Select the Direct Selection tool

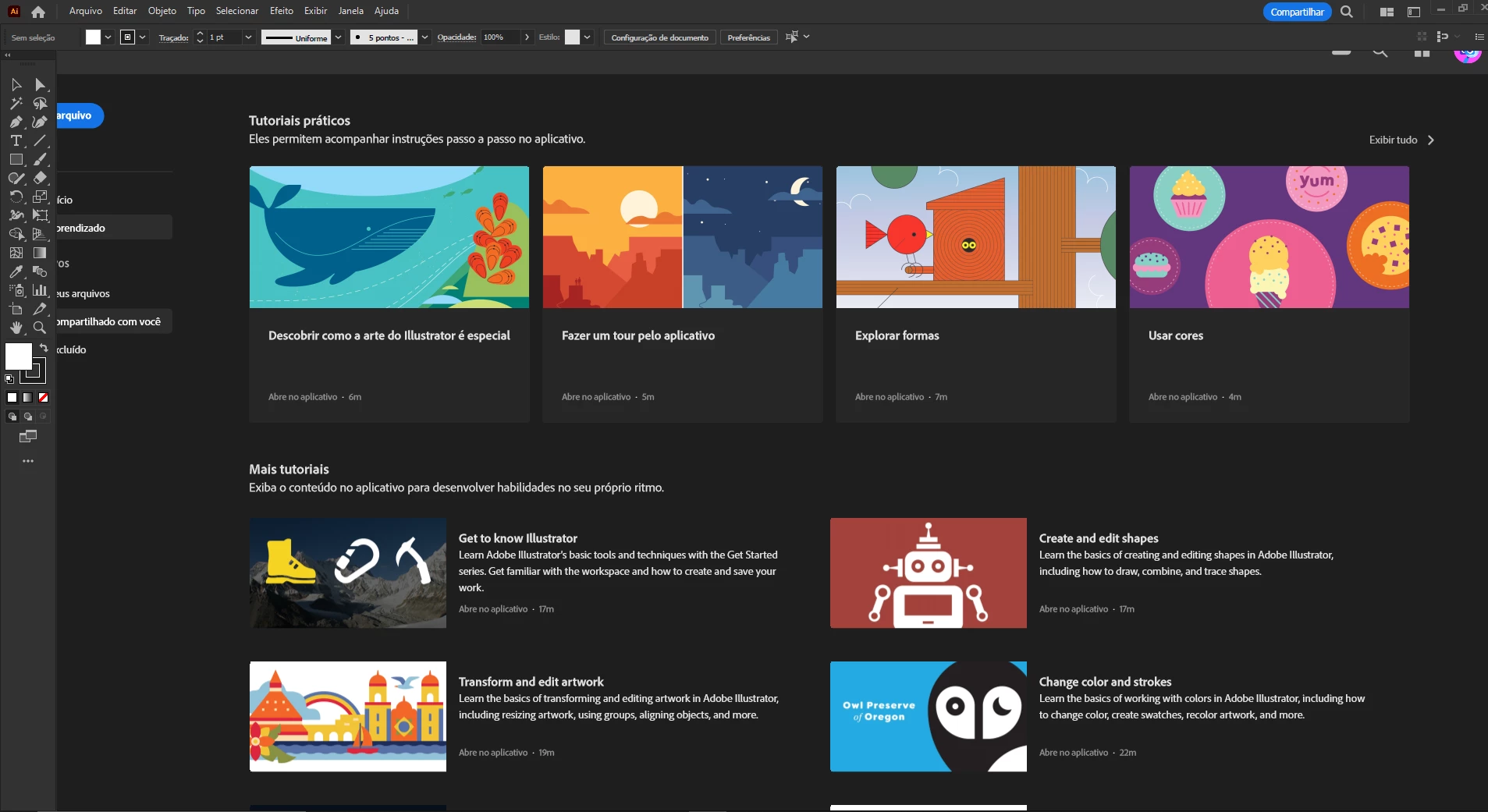coord(40,84)
